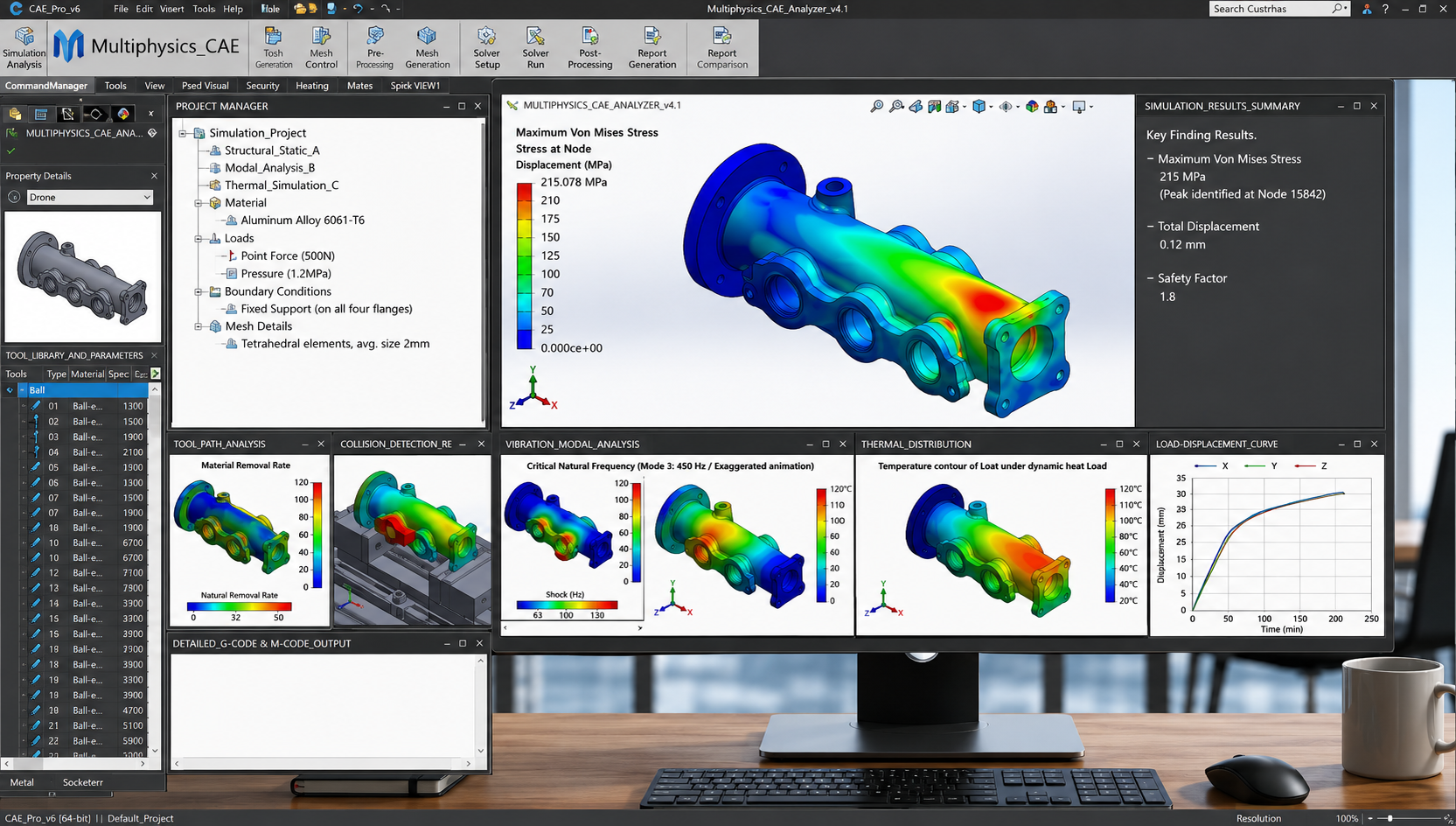Click the green arrow button beside Spec column
The height and width of the screenshot is (826, 1456).
click(156, 374)
